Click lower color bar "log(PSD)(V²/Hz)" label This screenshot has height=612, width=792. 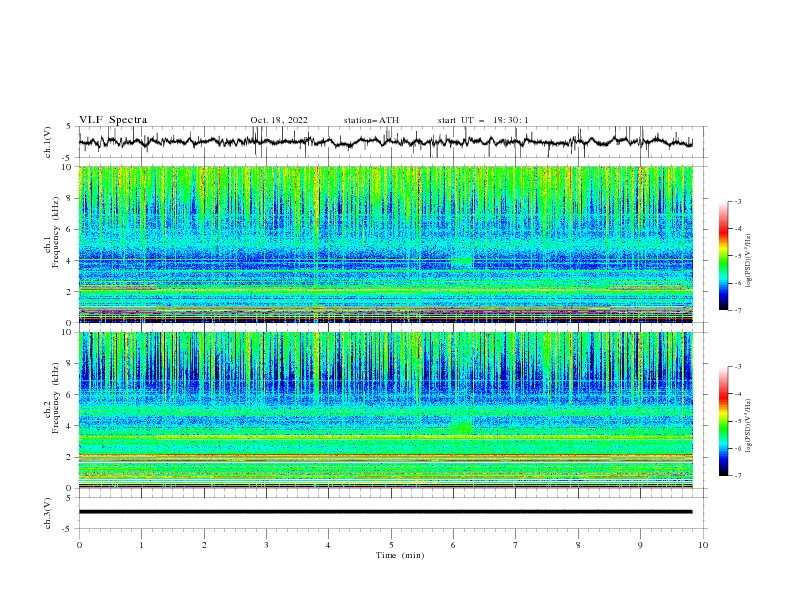tap(748, 425)
